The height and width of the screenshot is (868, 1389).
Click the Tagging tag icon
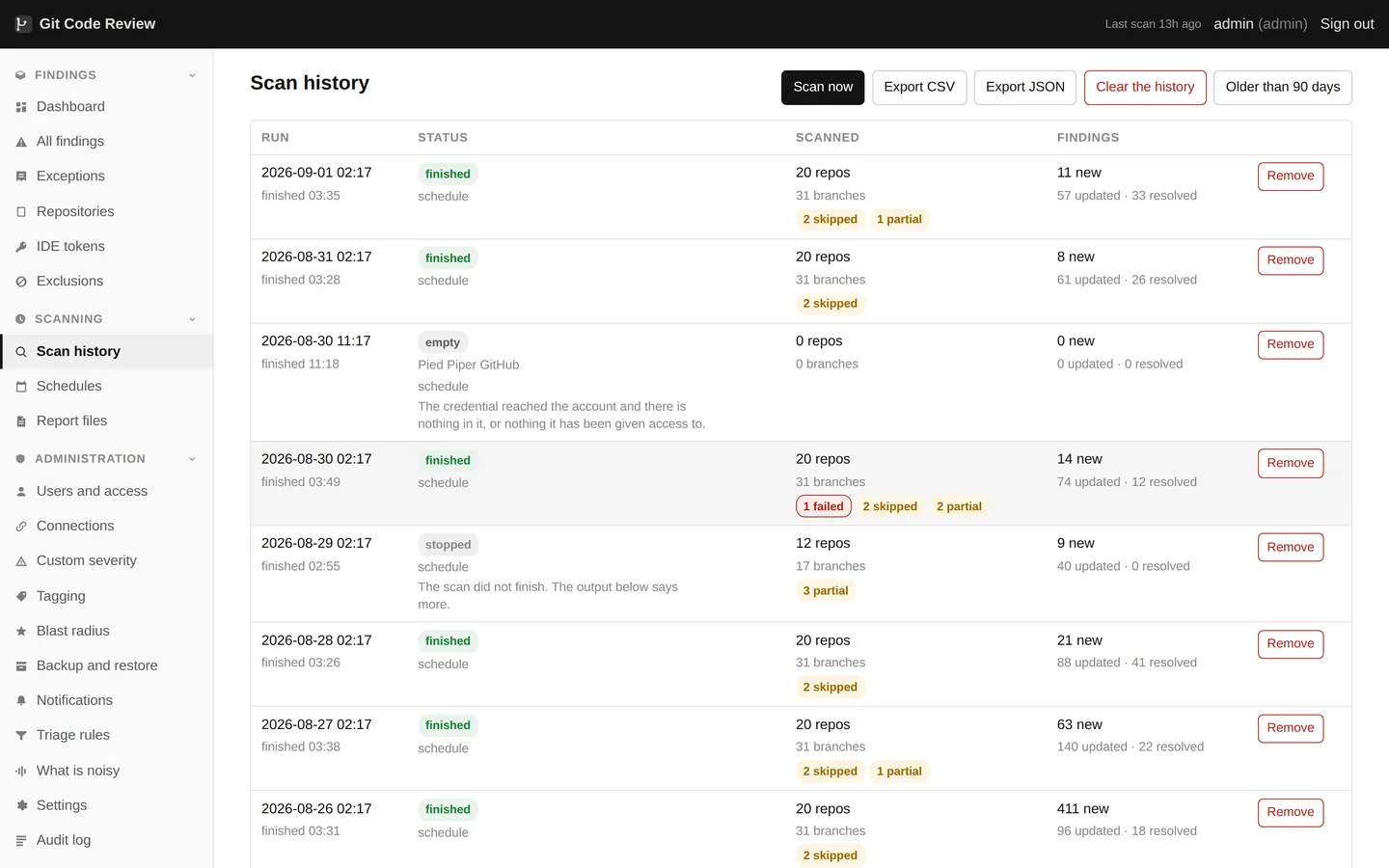(x=21, y=597)
